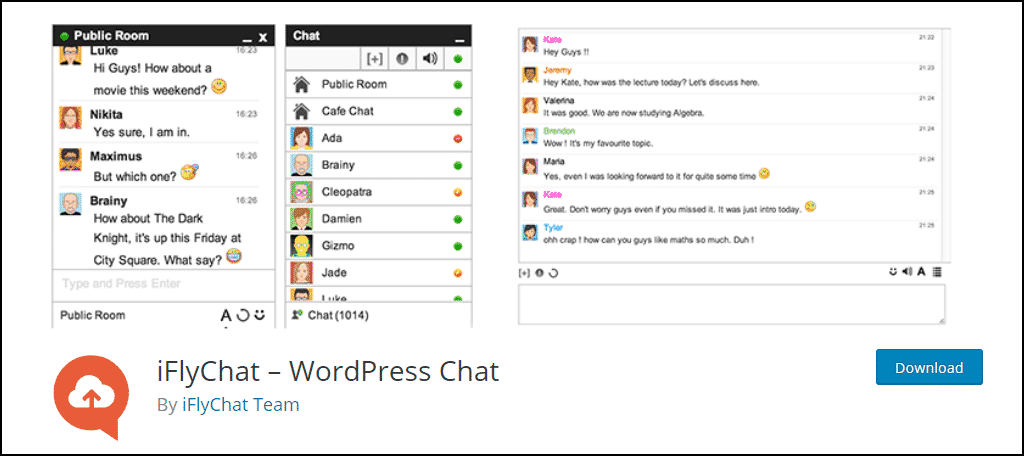Click Ada's avatar in the chat list

[301, 138]
